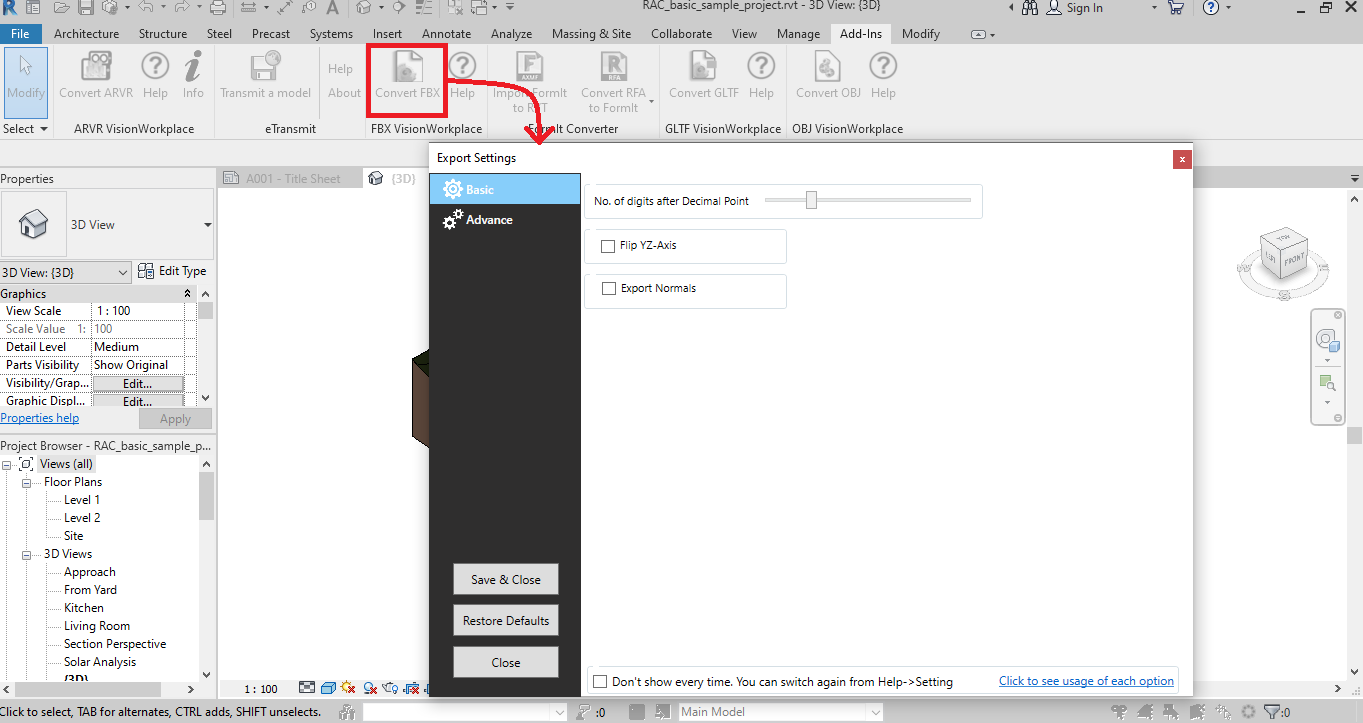Click the Default 3D View house icon
Image resolution: width=1363 pixels, height=723 pixels.
[x=364, y=8]
